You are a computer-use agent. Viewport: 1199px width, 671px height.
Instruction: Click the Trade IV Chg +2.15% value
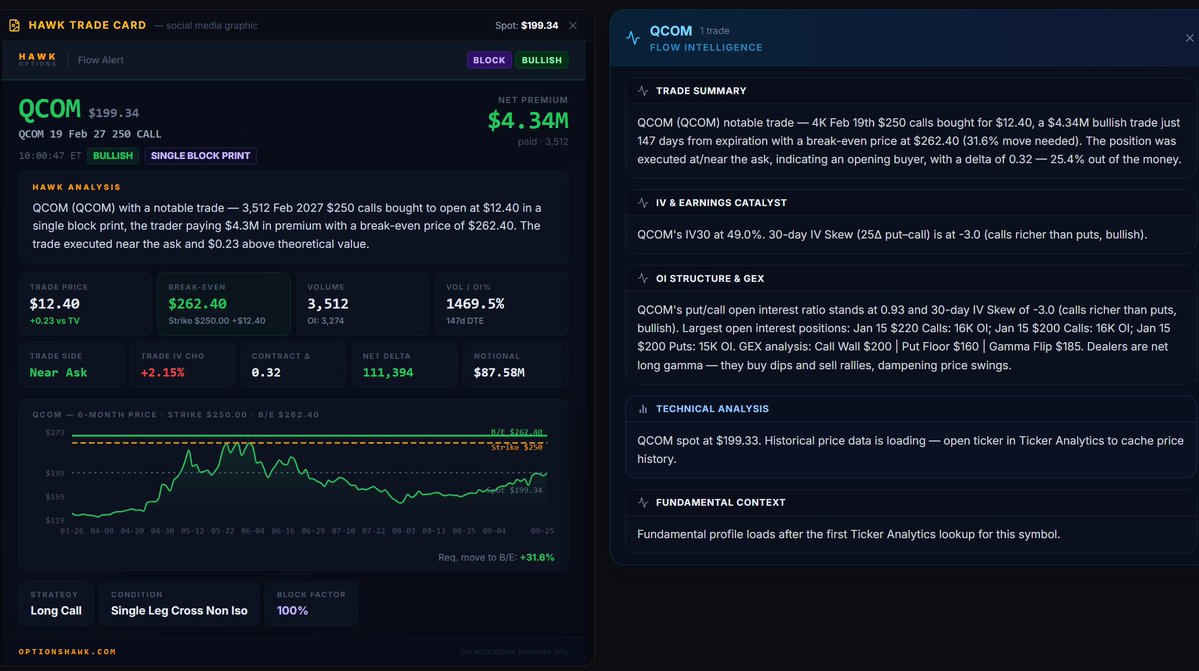point(162,373)
